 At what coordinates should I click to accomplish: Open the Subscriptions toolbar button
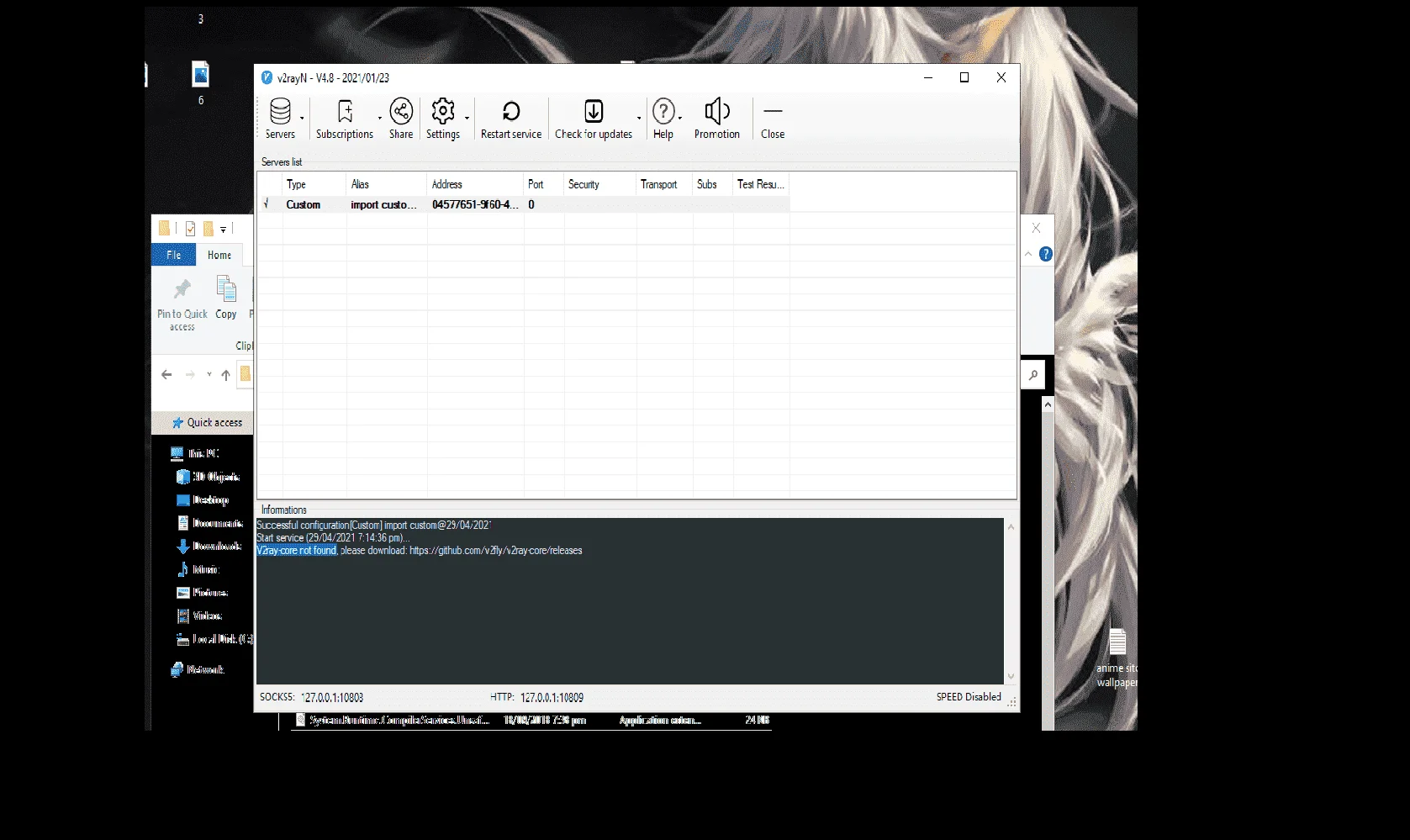(x=344, y=119)
